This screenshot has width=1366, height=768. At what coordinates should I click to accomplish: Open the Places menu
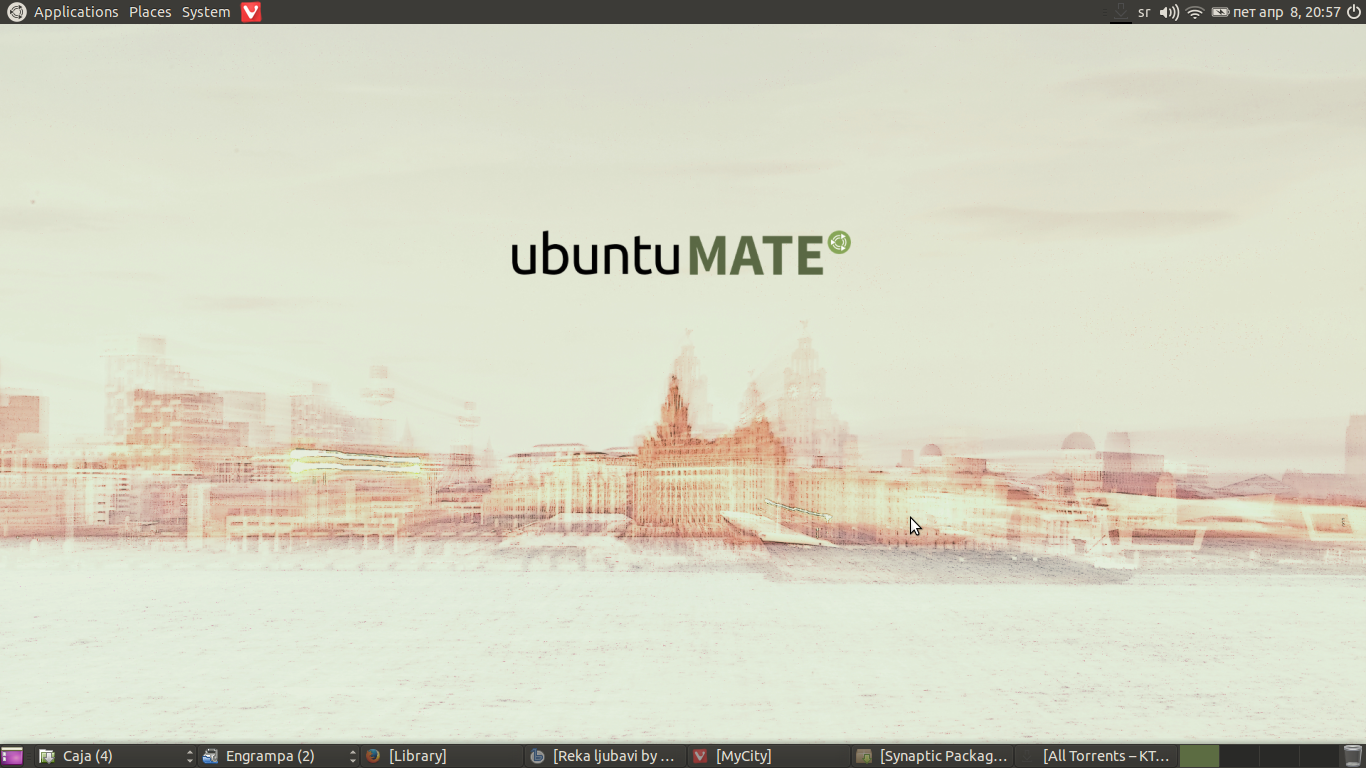[x=150, y=12]
